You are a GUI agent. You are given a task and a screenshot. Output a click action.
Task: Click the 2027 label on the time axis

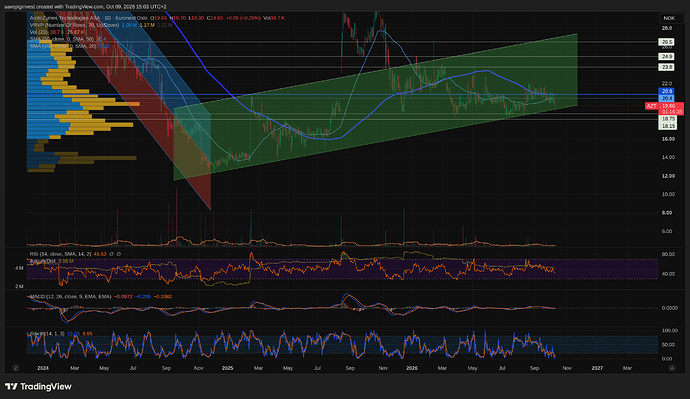(x=597, y=368)
